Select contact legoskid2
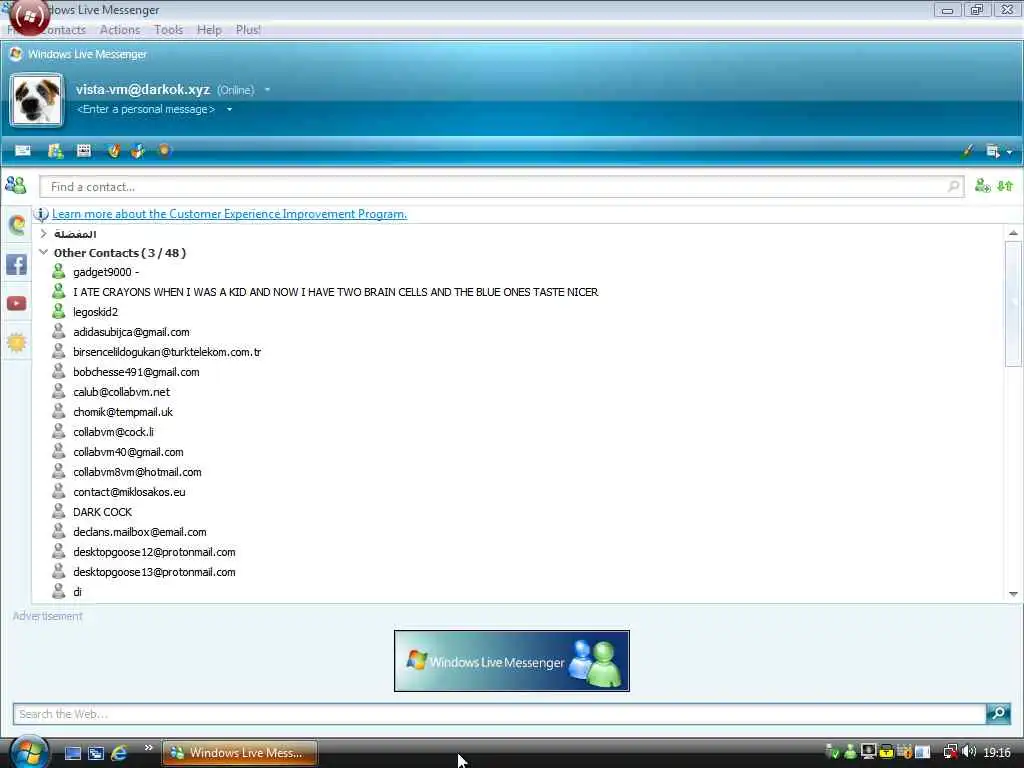This screenshot has width=1024, height=768. point(95,312)
